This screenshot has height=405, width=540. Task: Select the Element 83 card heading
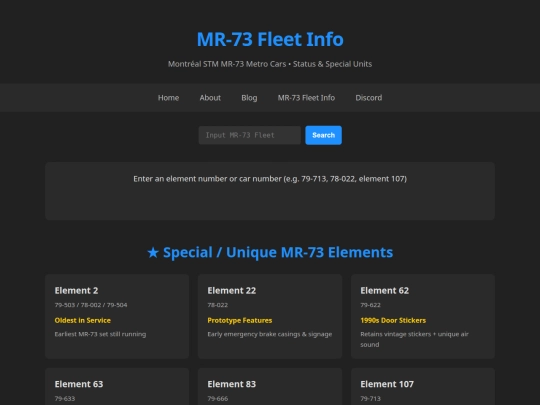pyautogui.click(x=231, y=384)
